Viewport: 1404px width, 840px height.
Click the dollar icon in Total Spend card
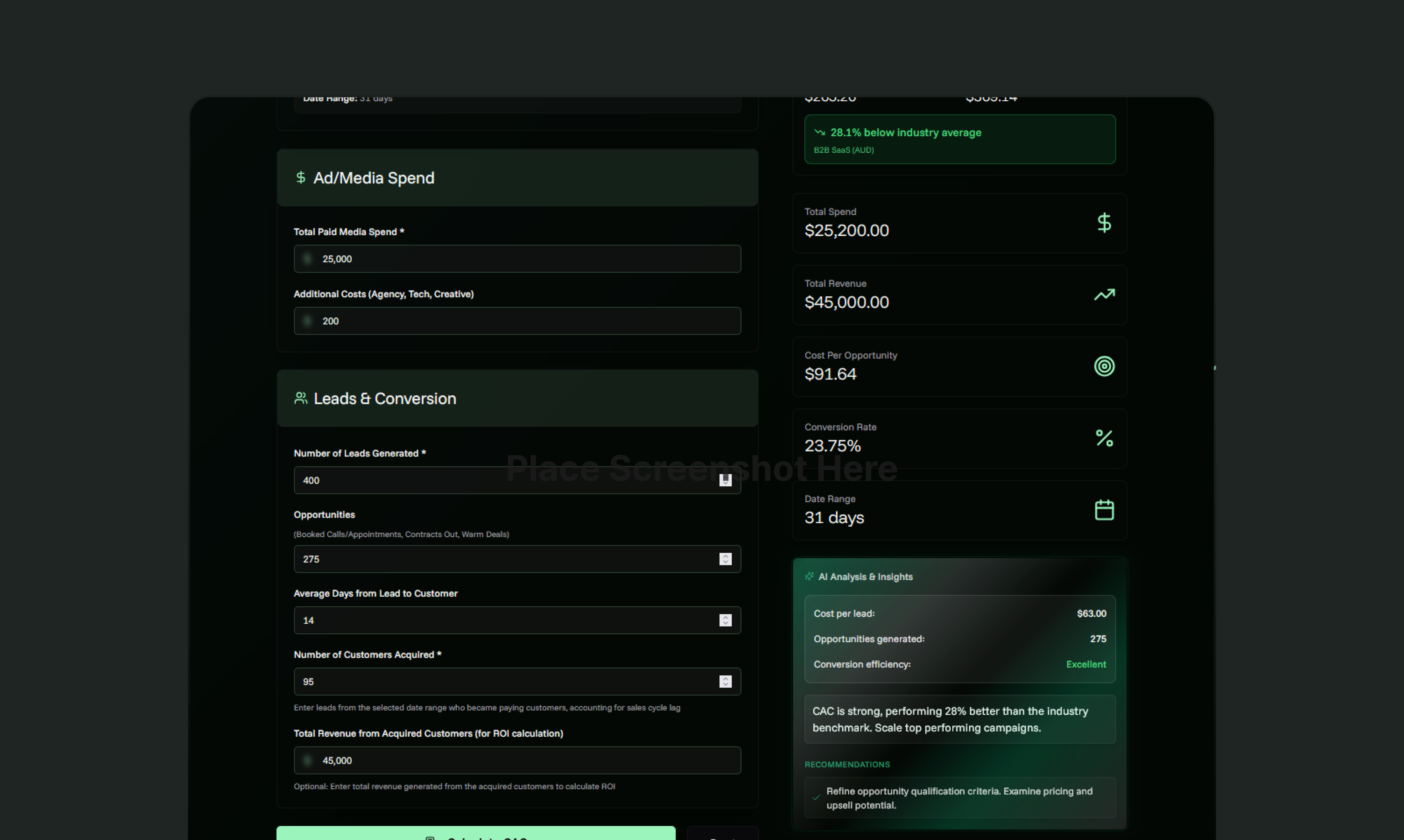pos(1104,223)
